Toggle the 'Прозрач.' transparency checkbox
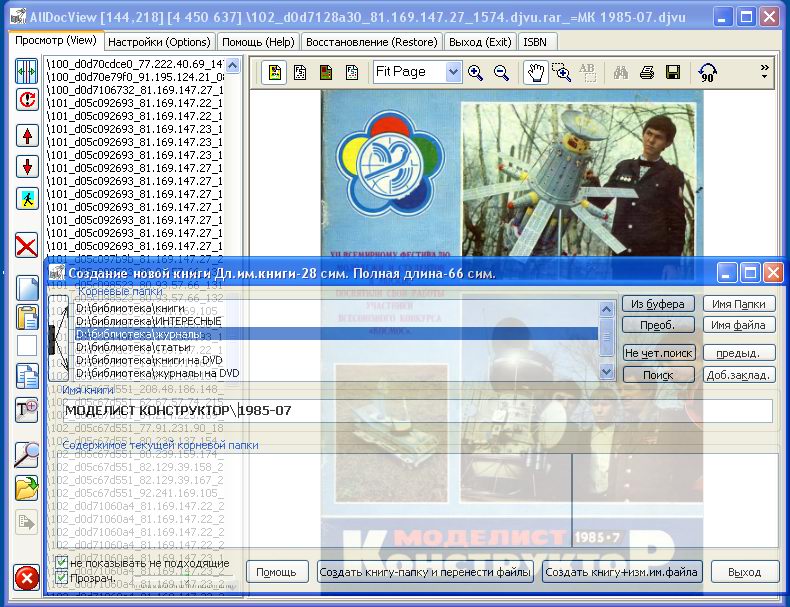The height and width of the screenshot is (607, 790). pos(62,578)
